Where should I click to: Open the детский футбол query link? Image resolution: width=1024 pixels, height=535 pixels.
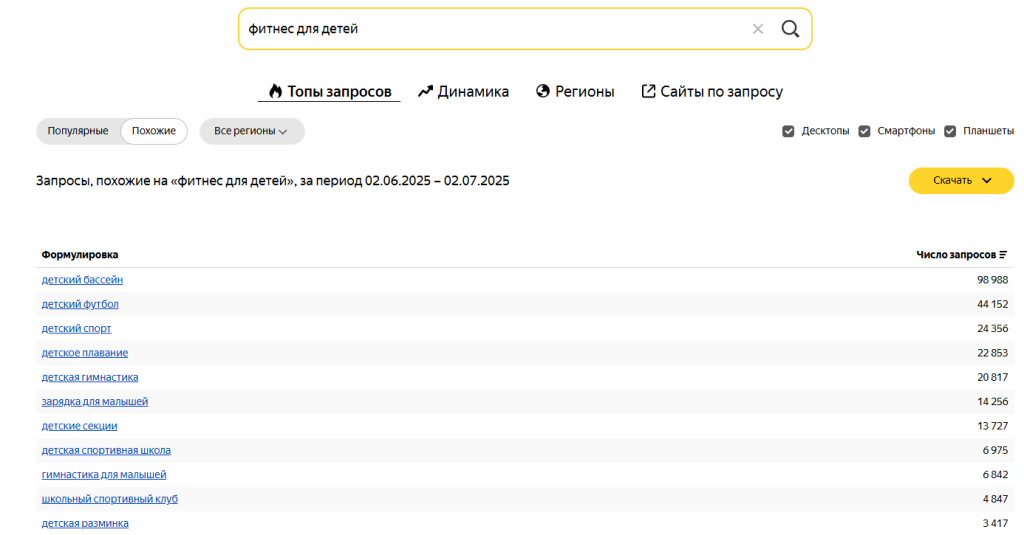[80, 304]
